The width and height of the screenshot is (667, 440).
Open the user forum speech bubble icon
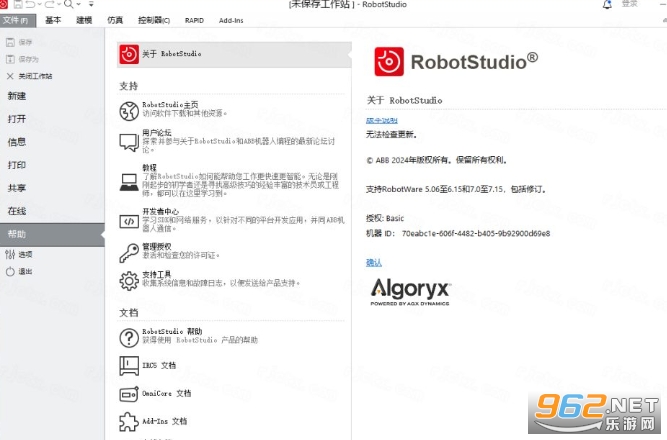[129, 142]
